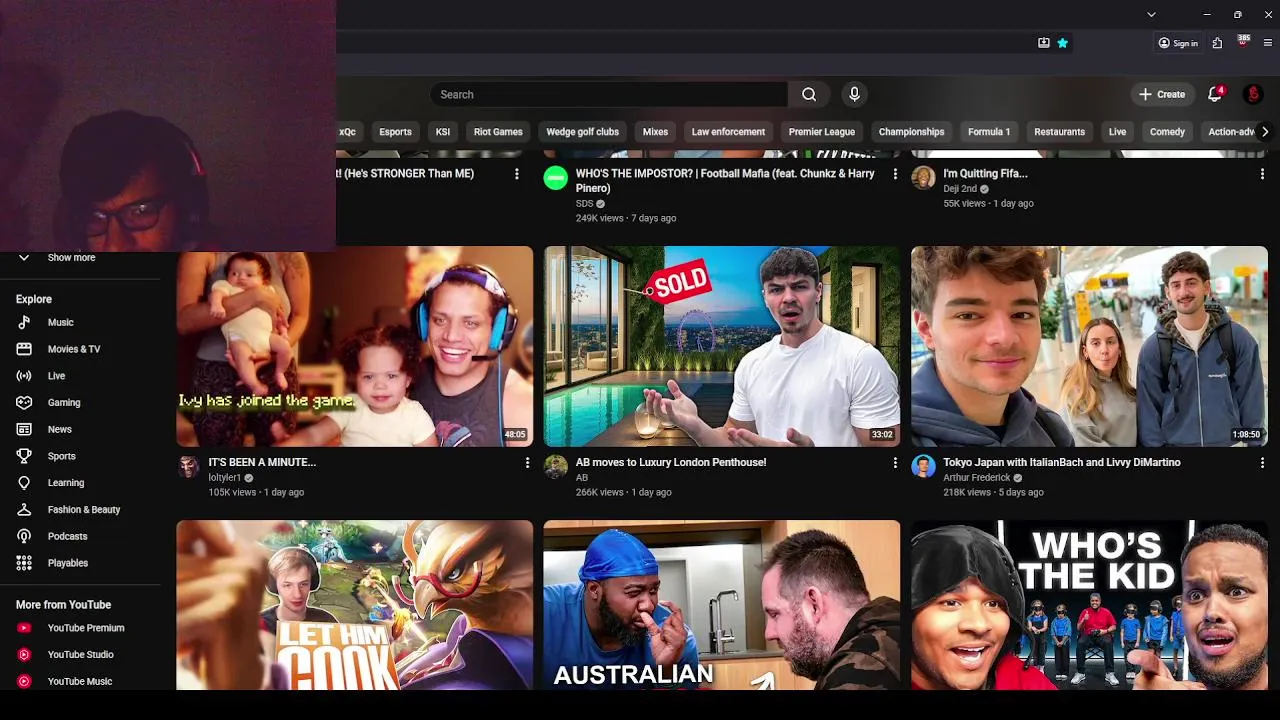1280x720 pixels.
Task: Open browser extensions puzzle icon
Action: click(1217, 43)
